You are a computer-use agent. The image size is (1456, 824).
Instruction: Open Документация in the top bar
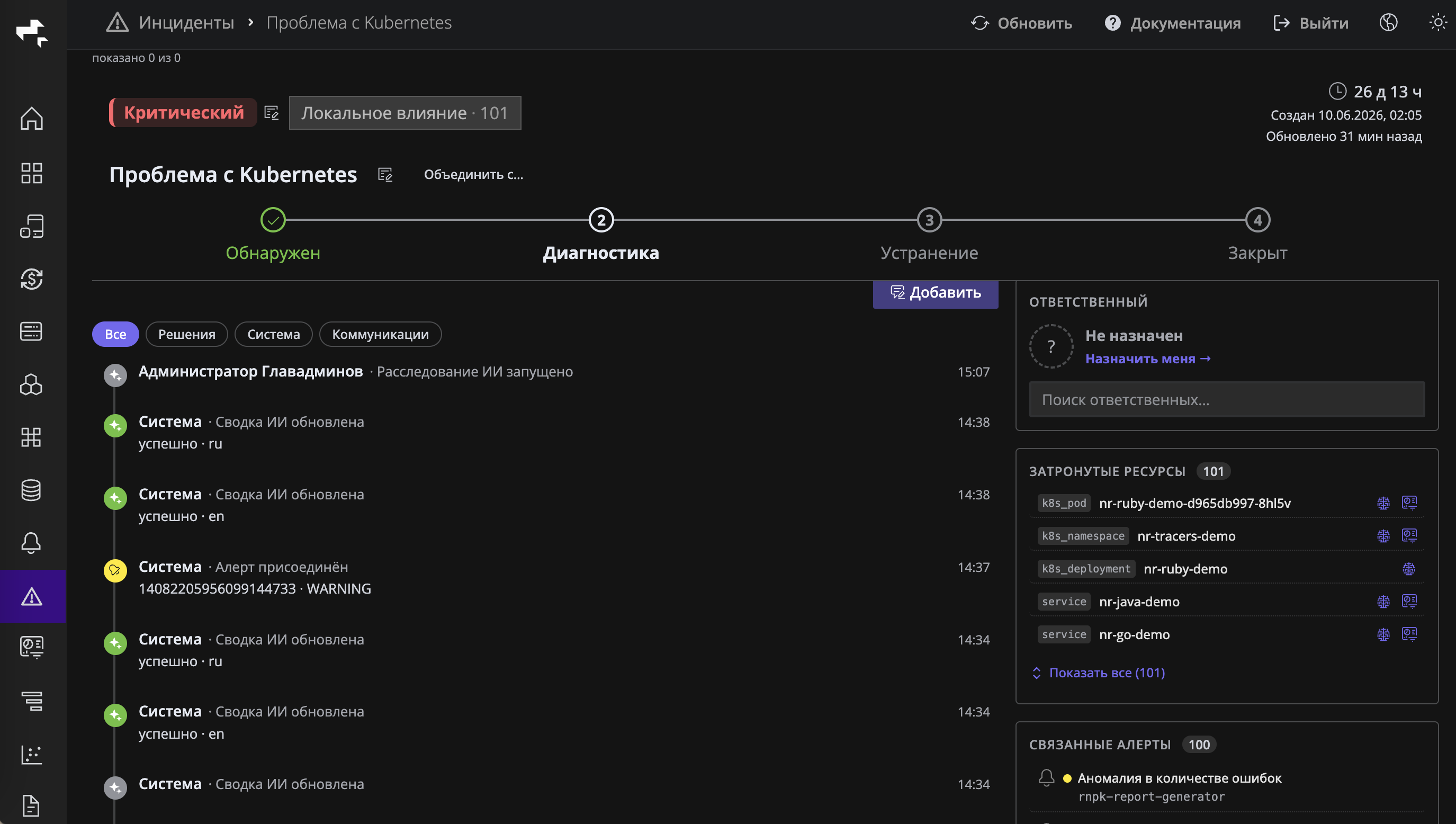pyautogui.click(x=1173, y=23)
